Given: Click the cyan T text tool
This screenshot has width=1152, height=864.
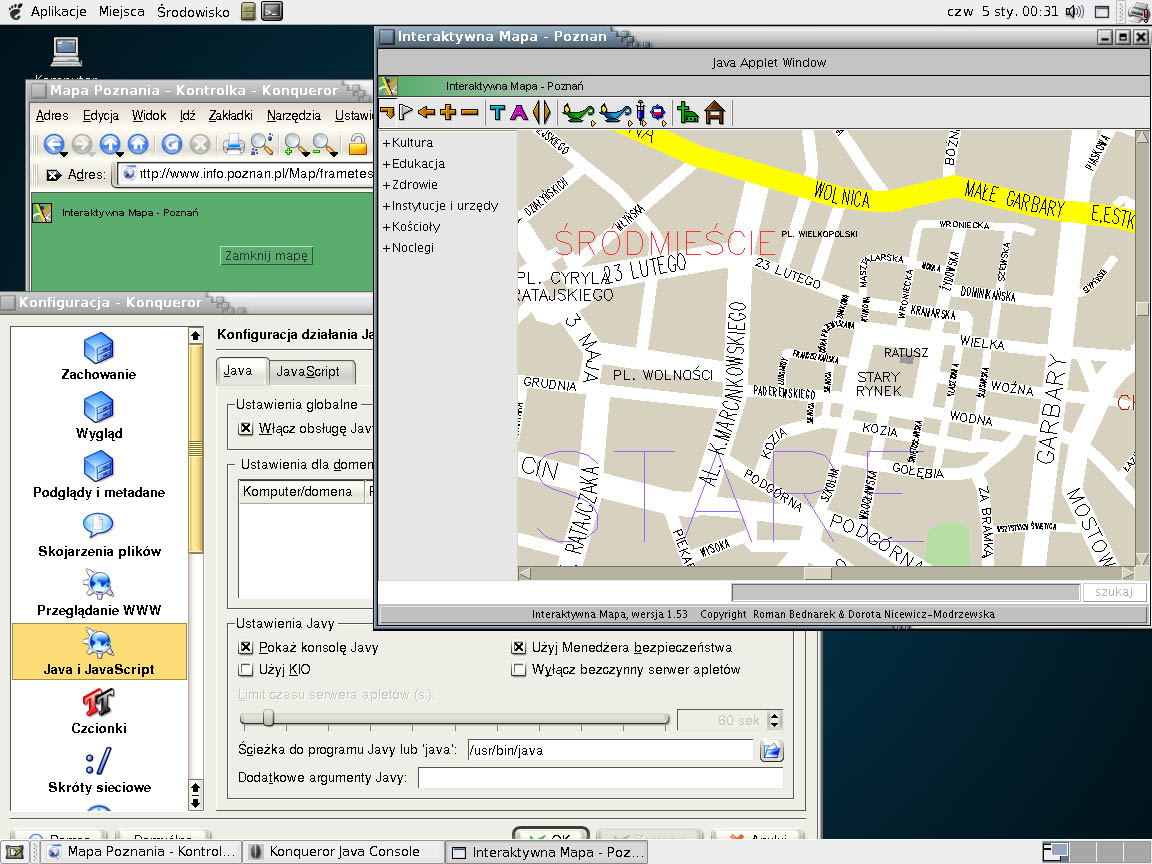Looking at the screenshot, I should (x=497, y=112).
